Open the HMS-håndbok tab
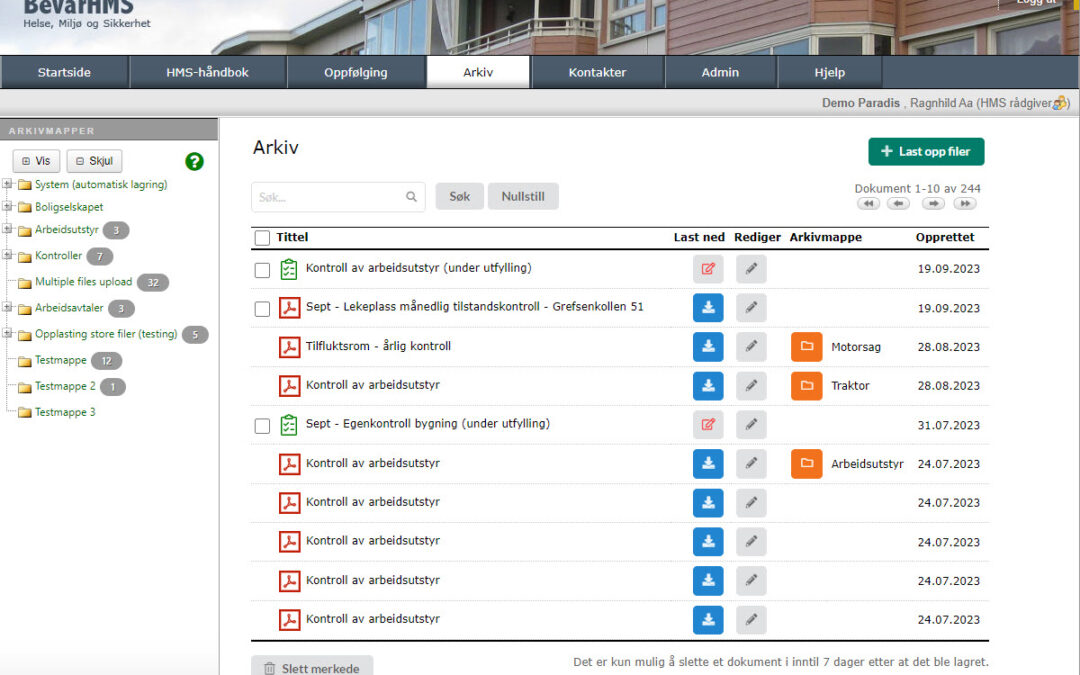Screen dimensions: 1080x675 (207, 73)
